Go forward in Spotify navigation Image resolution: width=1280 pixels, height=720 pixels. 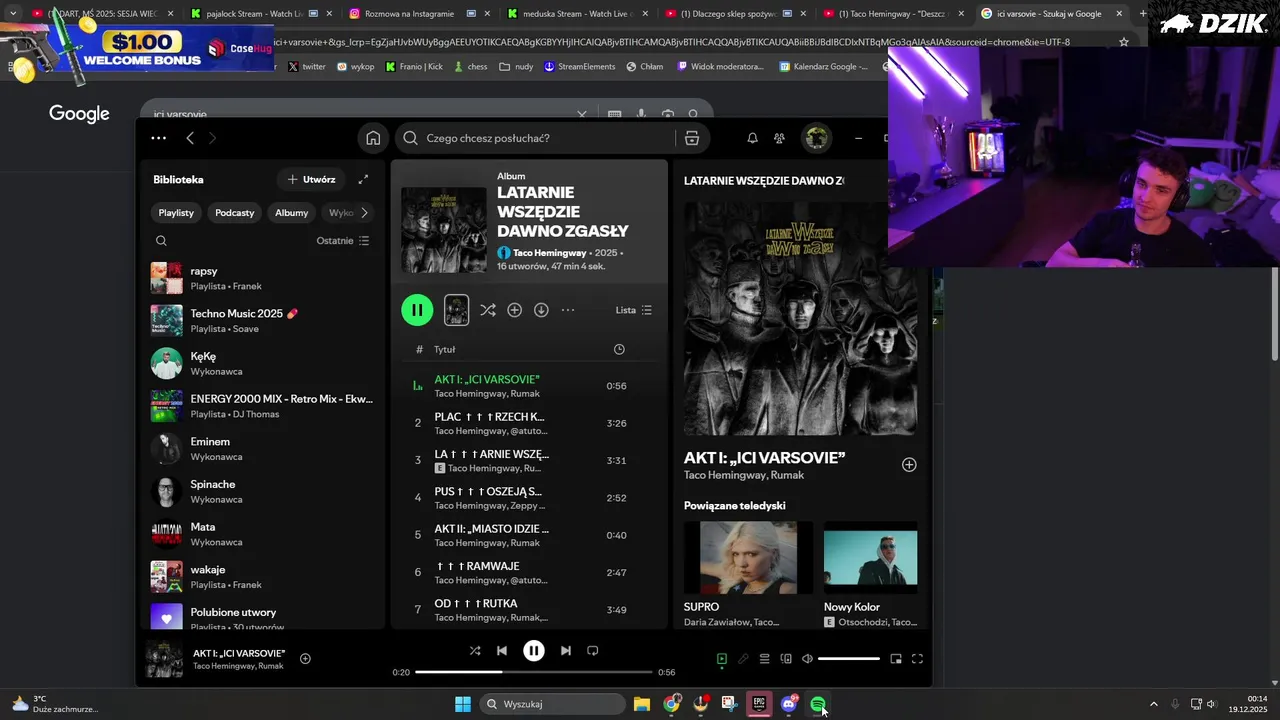click(212, 138)
